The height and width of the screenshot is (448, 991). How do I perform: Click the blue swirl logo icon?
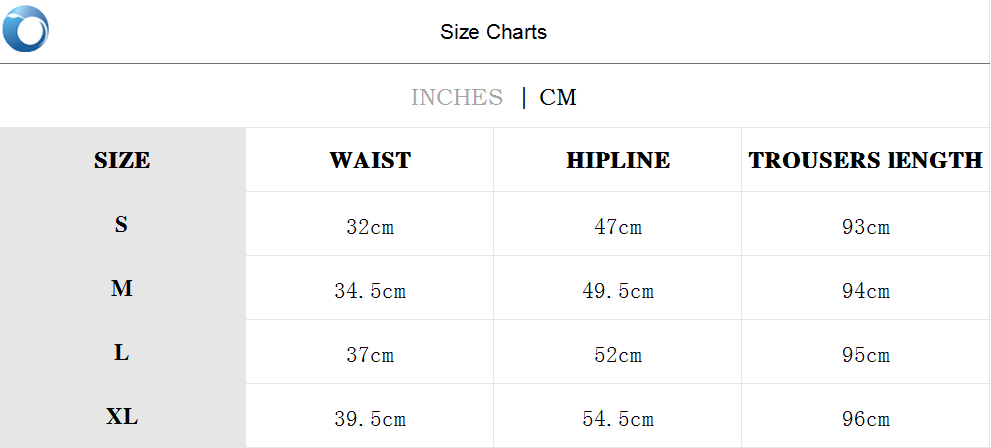pos(26,29)
